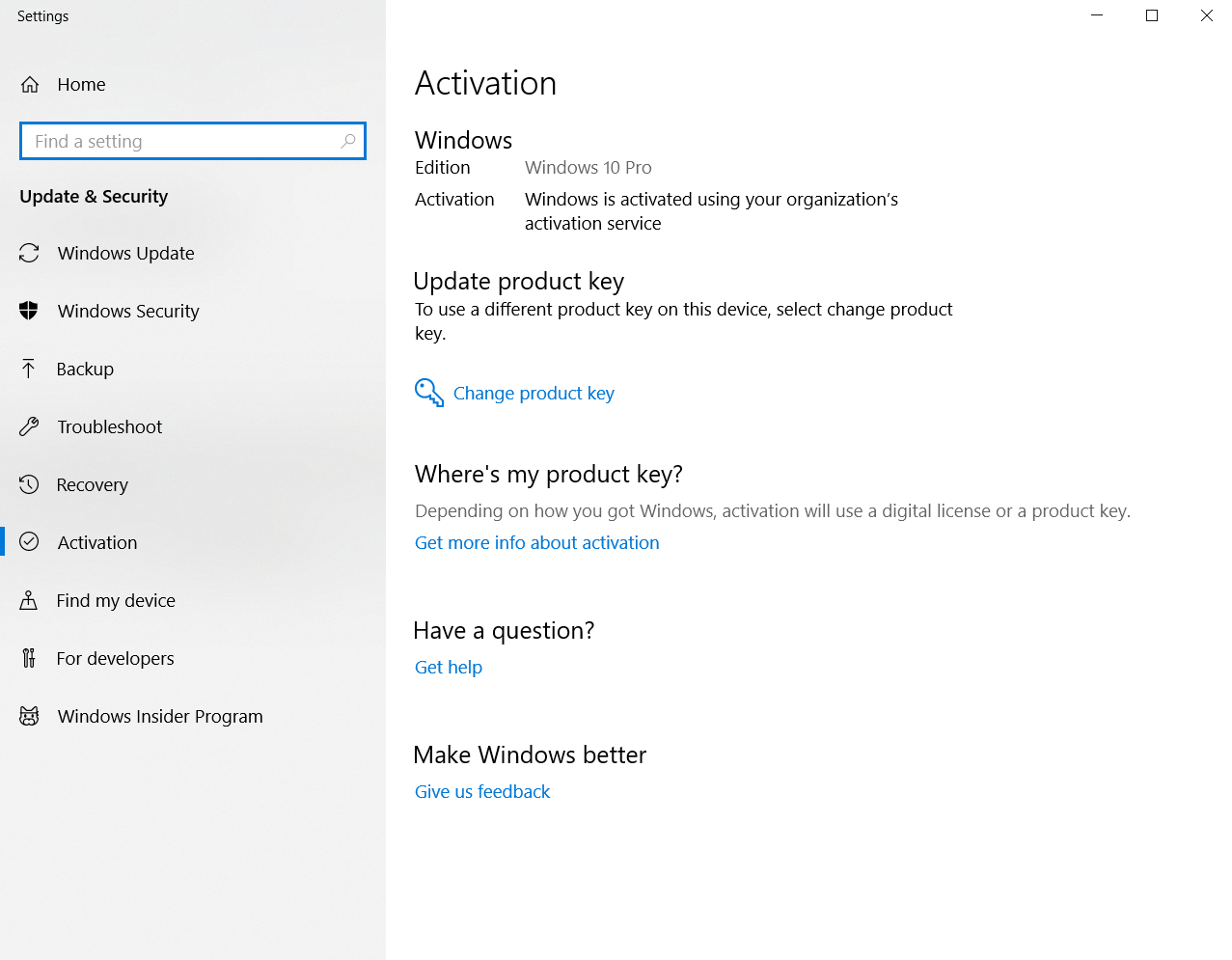This screenshot has height=960, width=1232.
Task: Click the For developers tools icon
Action: 29,658
